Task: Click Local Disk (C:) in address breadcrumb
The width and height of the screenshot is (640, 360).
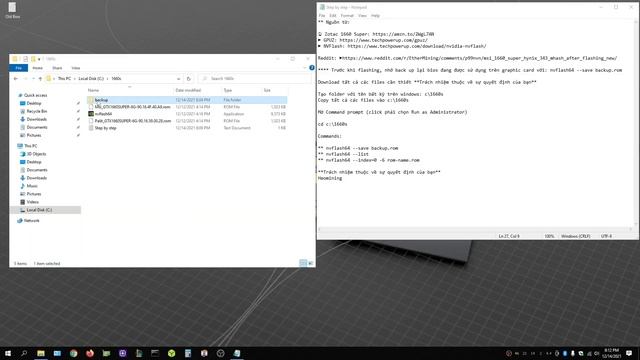Action: tap(91, 78)
